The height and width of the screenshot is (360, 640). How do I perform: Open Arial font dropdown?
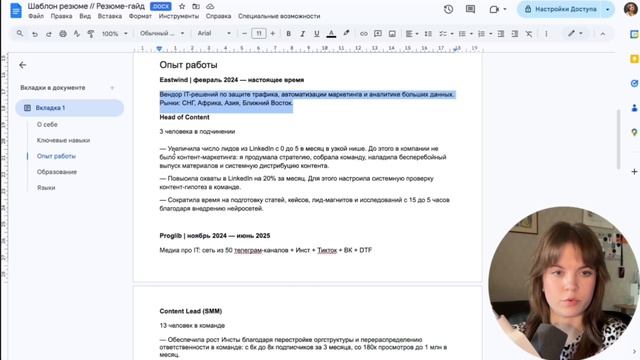pos(214,33)
